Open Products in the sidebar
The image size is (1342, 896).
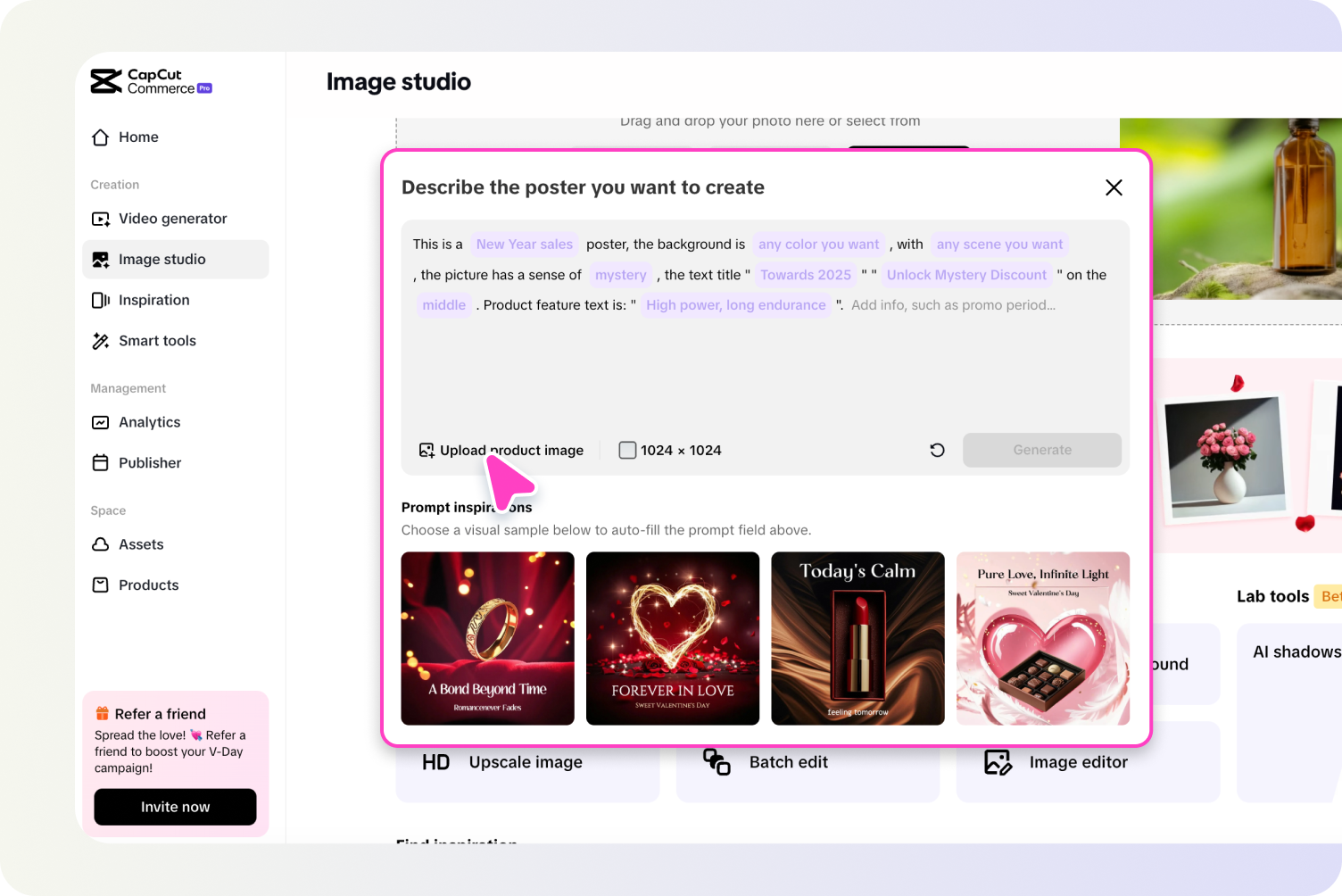[176, 585]
